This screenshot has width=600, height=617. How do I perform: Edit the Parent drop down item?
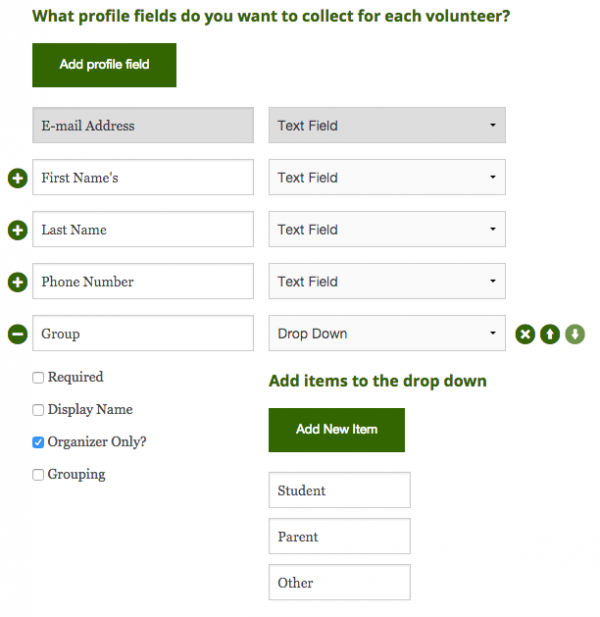[x=340, y=536]
